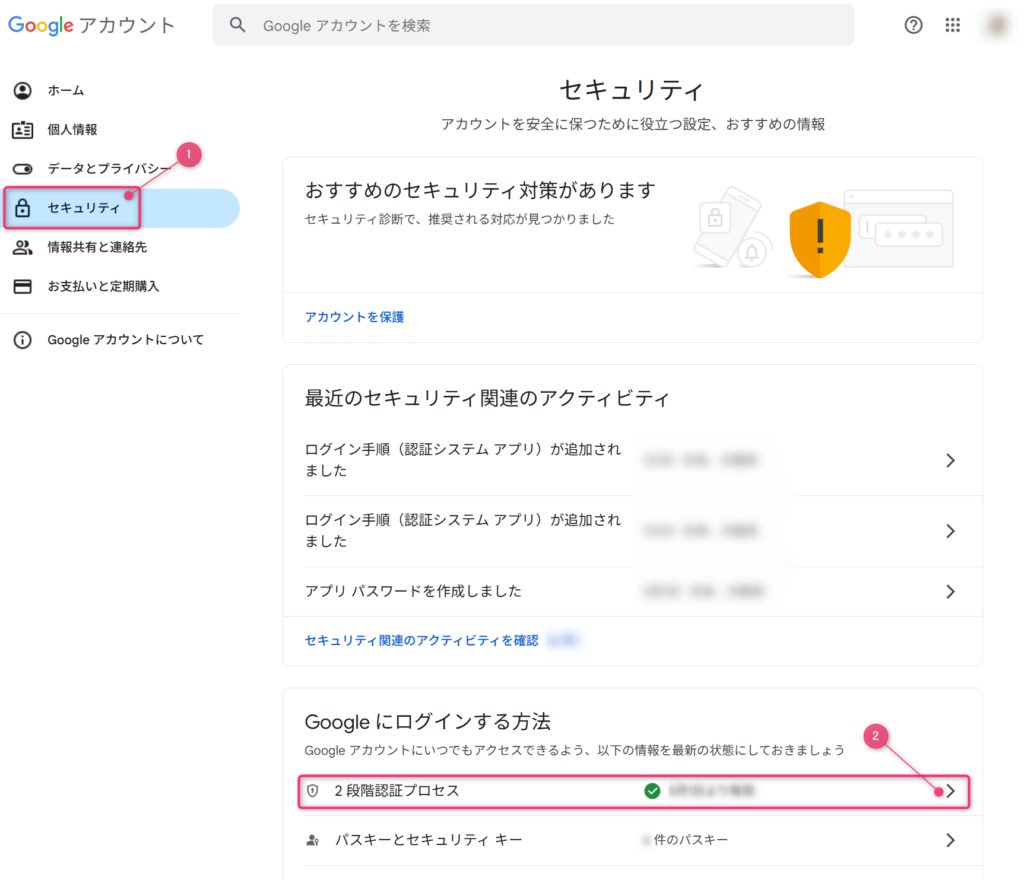The image size is (1024, 880).
Task: Select 個人情報 in the sidebar
Action: 72,130
